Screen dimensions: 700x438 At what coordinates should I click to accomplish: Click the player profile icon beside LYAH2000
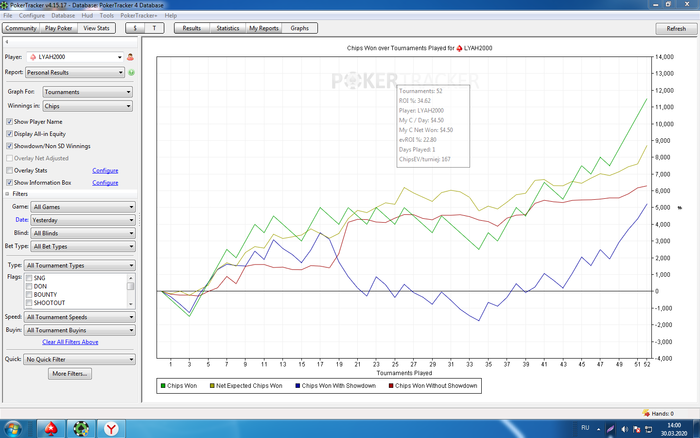point(131,57)
